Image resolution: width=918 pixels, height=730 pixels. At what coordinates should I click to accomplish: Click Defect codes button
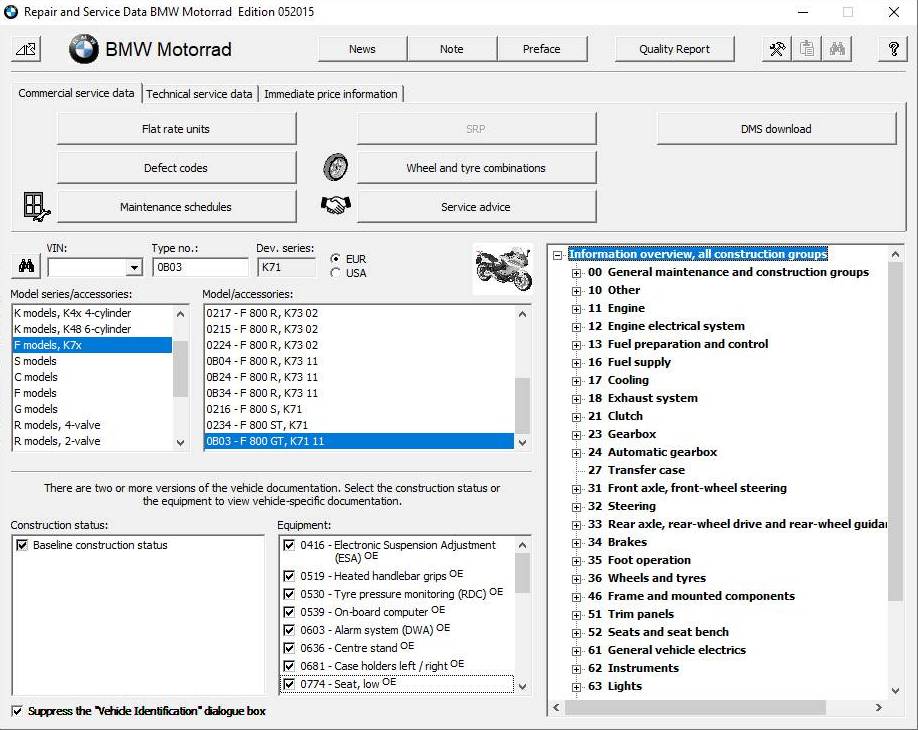pos(176,168)
